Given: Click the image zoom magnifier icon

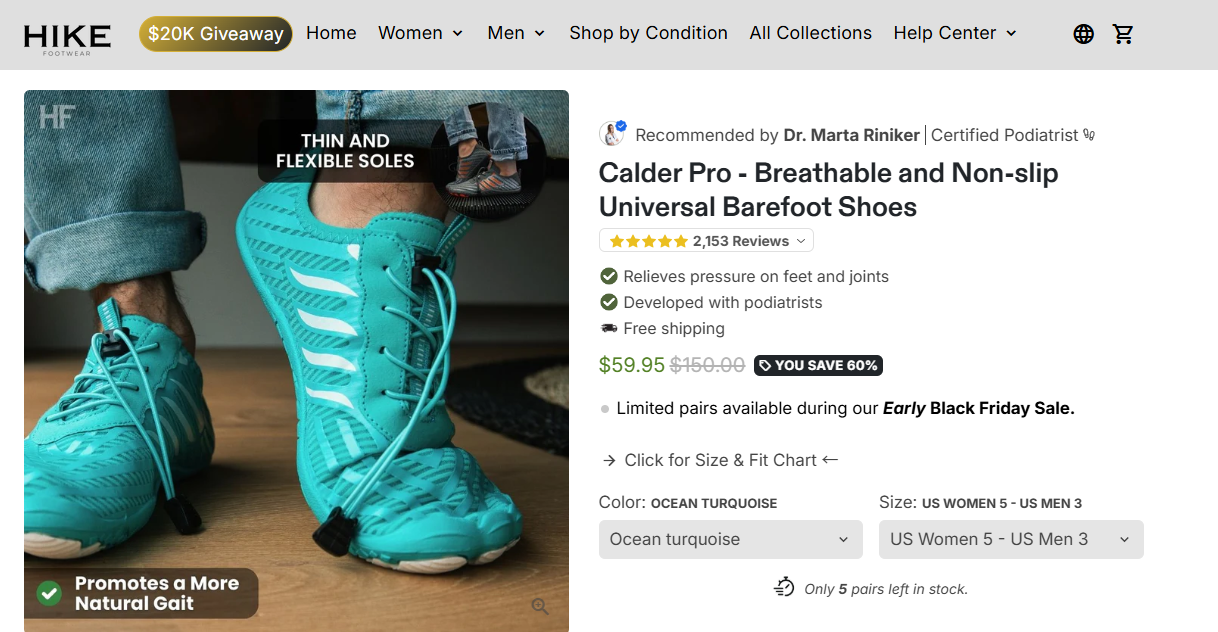Looking at the screenshot, I should tap(540, 606).
